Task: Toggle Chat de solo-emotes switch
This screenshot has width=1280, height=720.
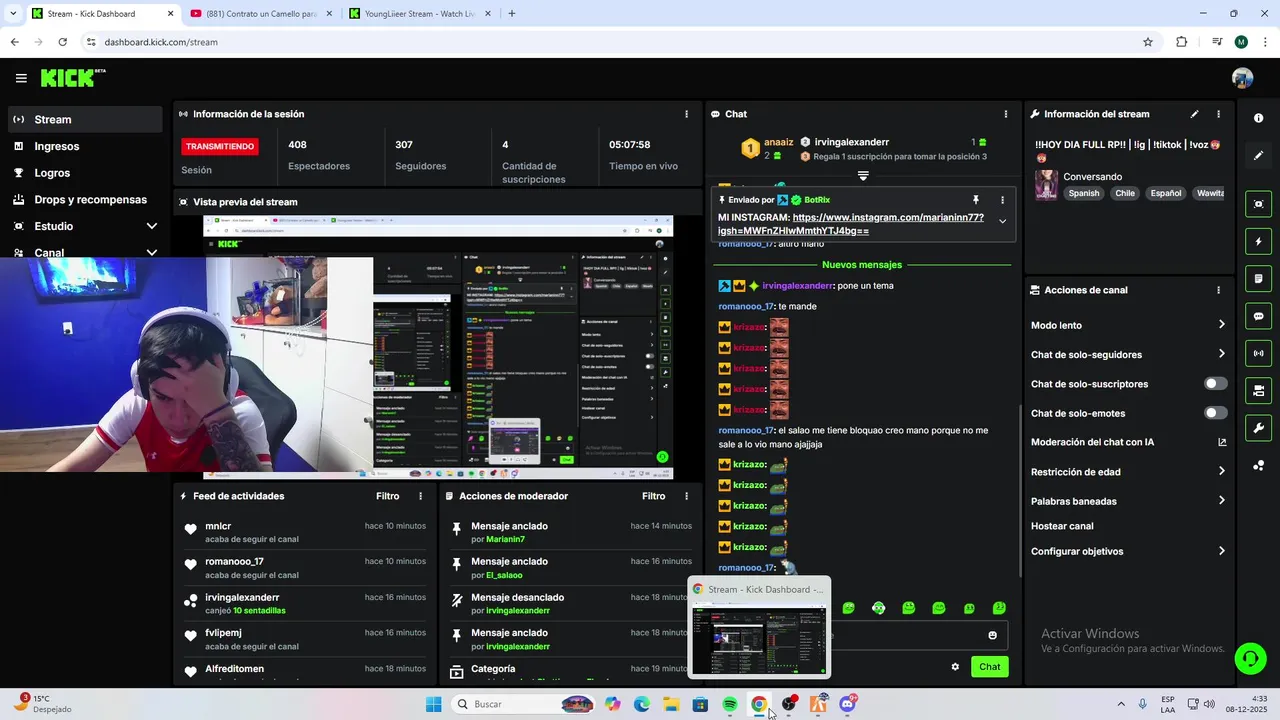Action: click(x=1216, y=413)
